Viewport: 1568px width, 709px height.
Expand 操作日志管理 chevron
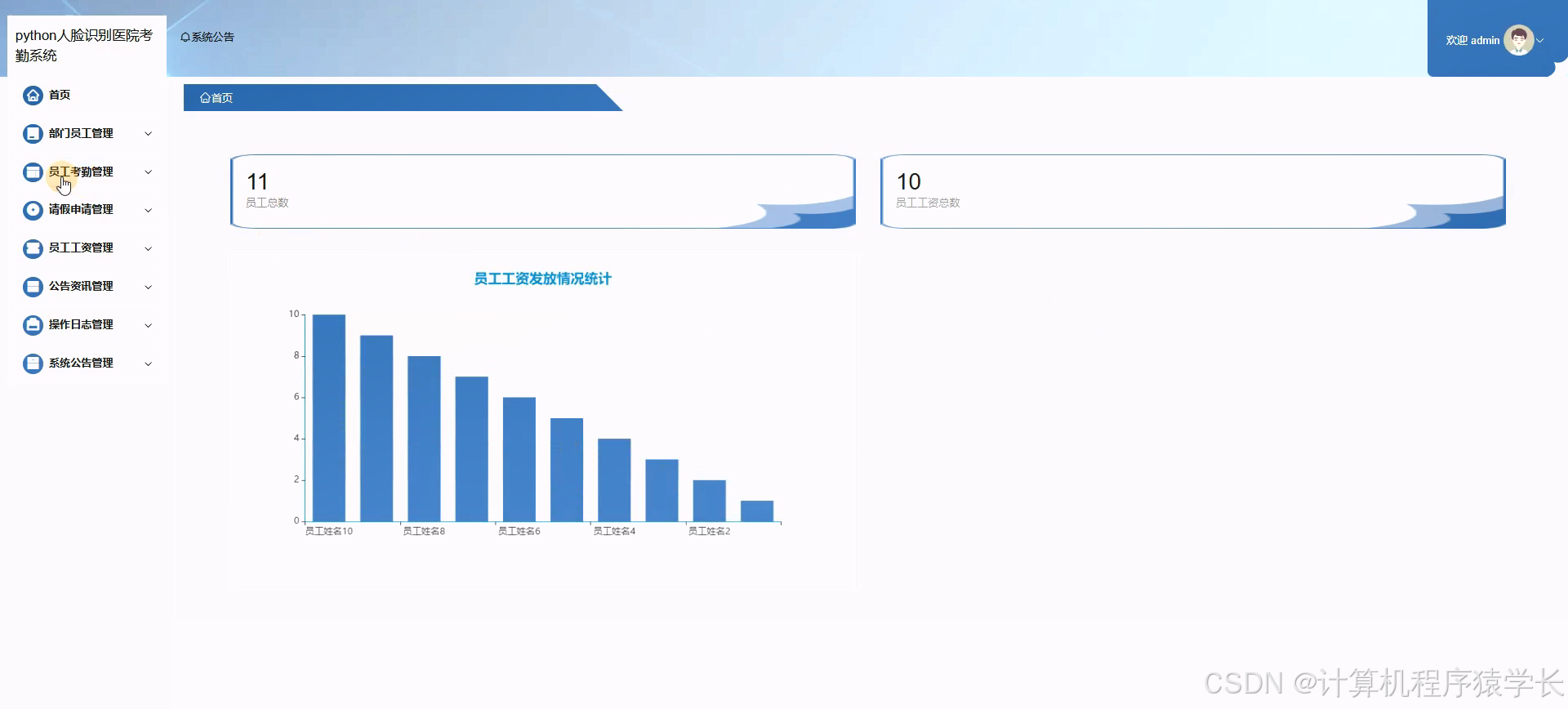(148, 325)
